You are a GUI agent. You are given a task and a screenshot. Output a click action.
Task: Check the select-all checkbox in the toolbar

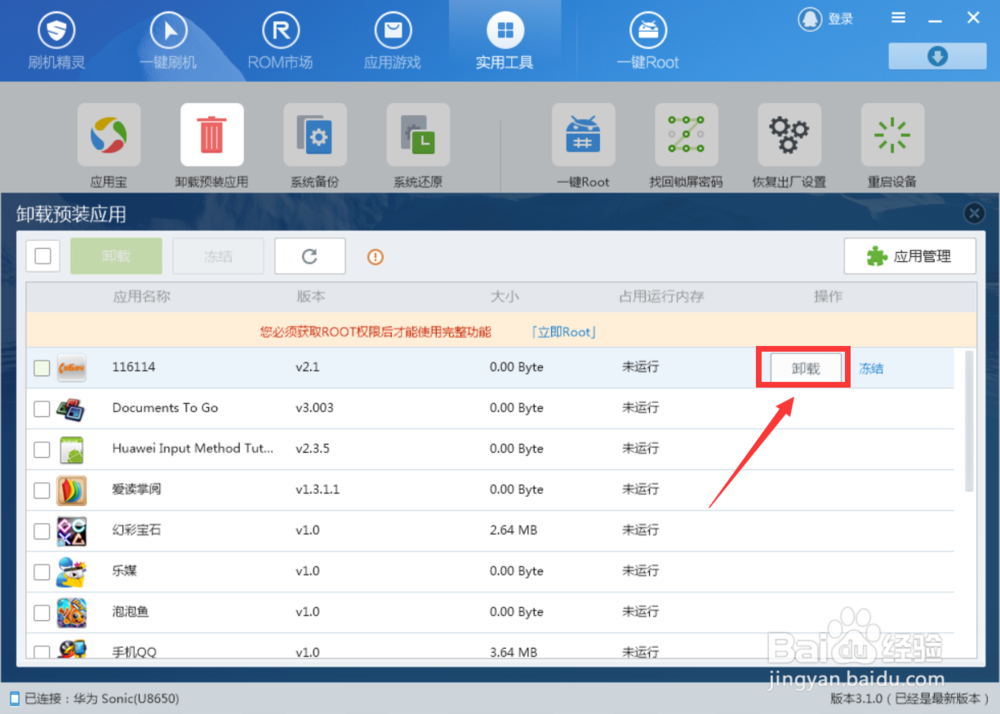click(42, 256)
